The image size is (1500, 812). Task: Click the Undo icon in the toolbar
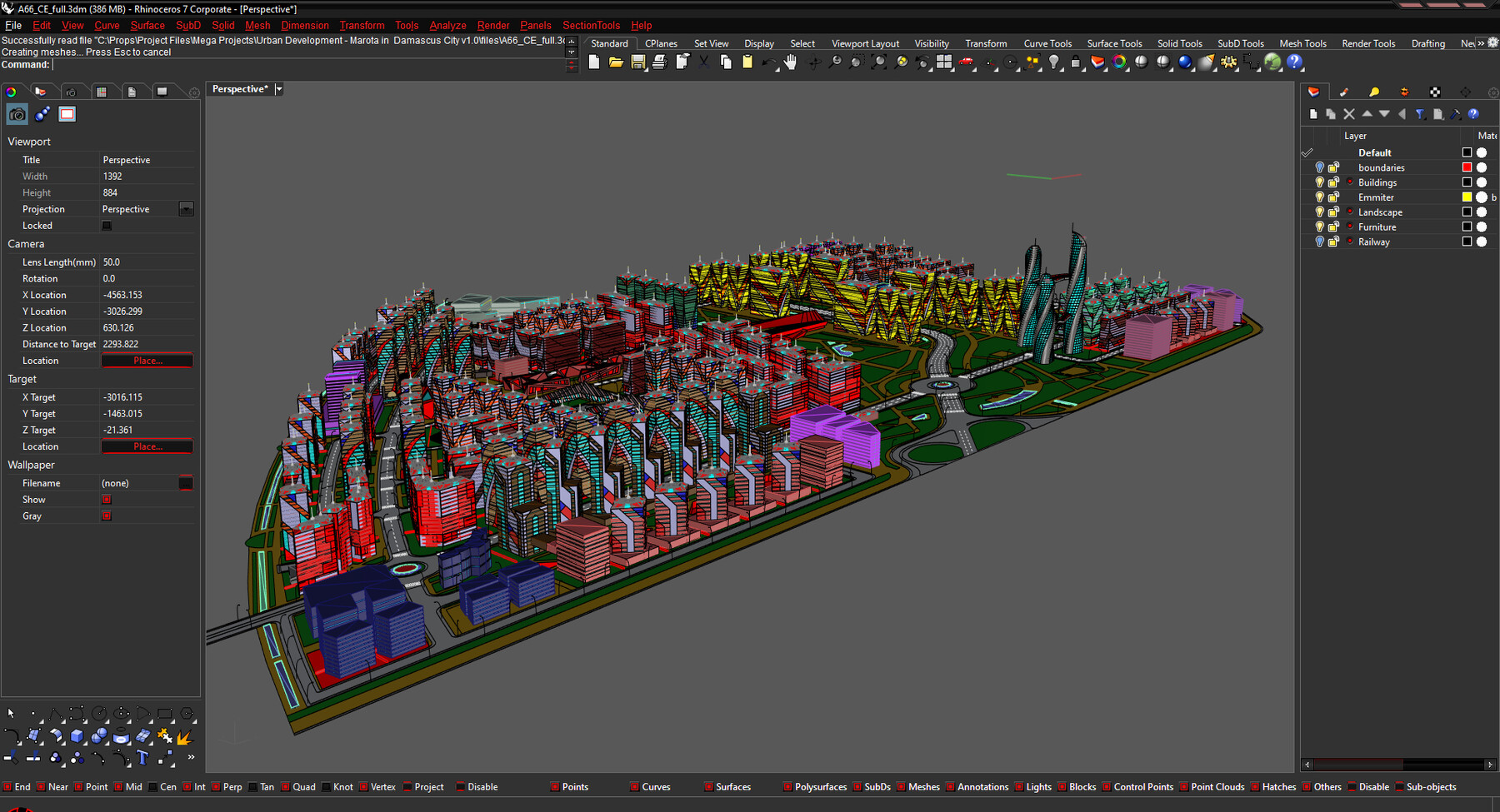[x=769, y=62]
